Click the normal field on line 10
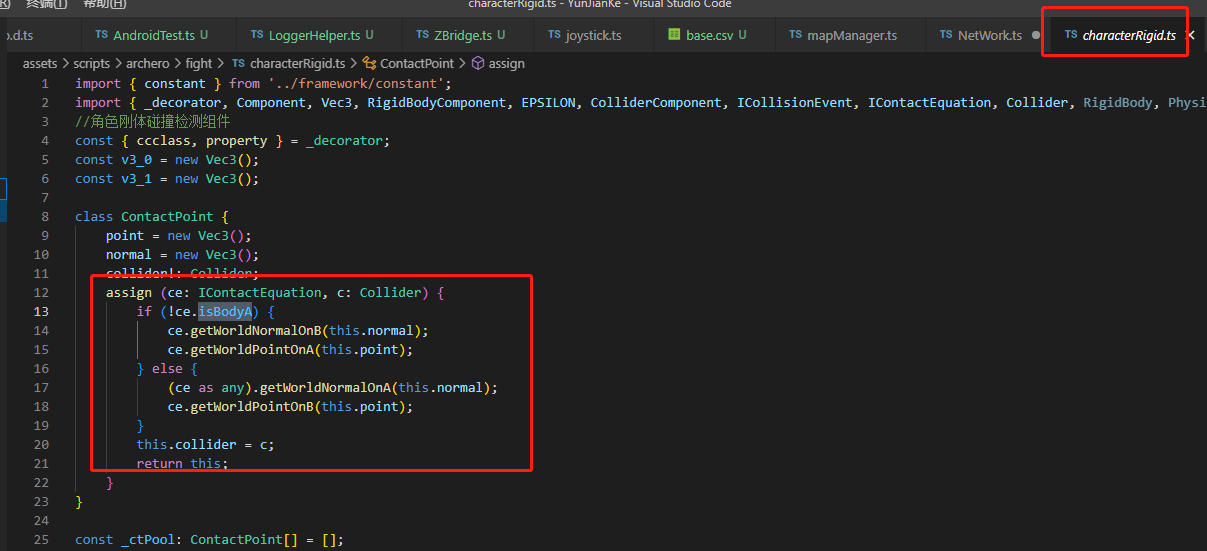 coord(129,254)
